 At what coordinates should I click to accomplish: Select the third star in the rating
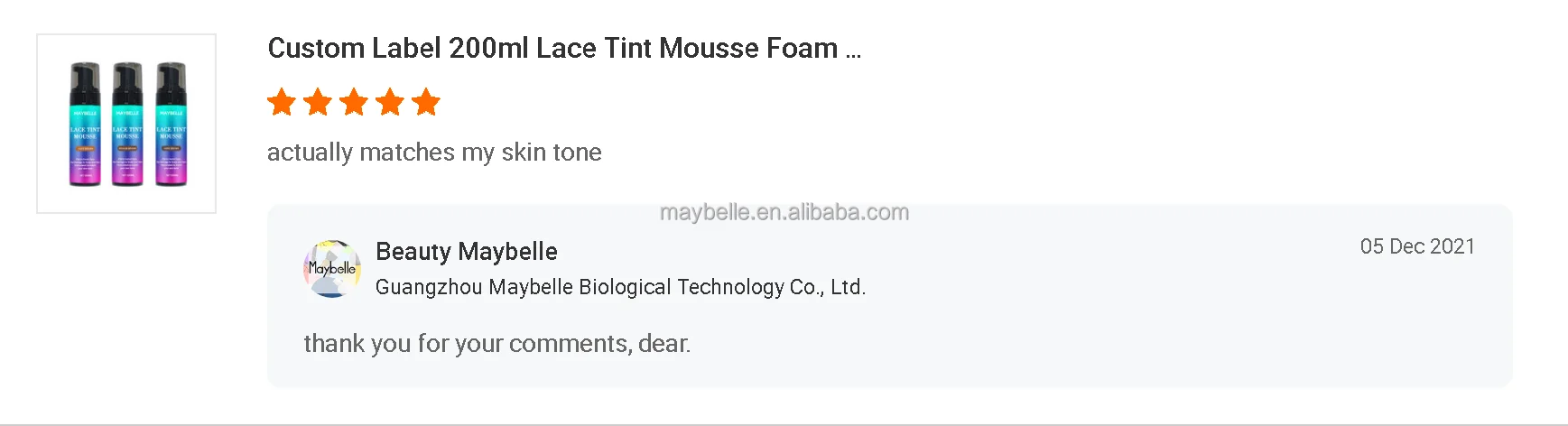click(x=354, y=102)
